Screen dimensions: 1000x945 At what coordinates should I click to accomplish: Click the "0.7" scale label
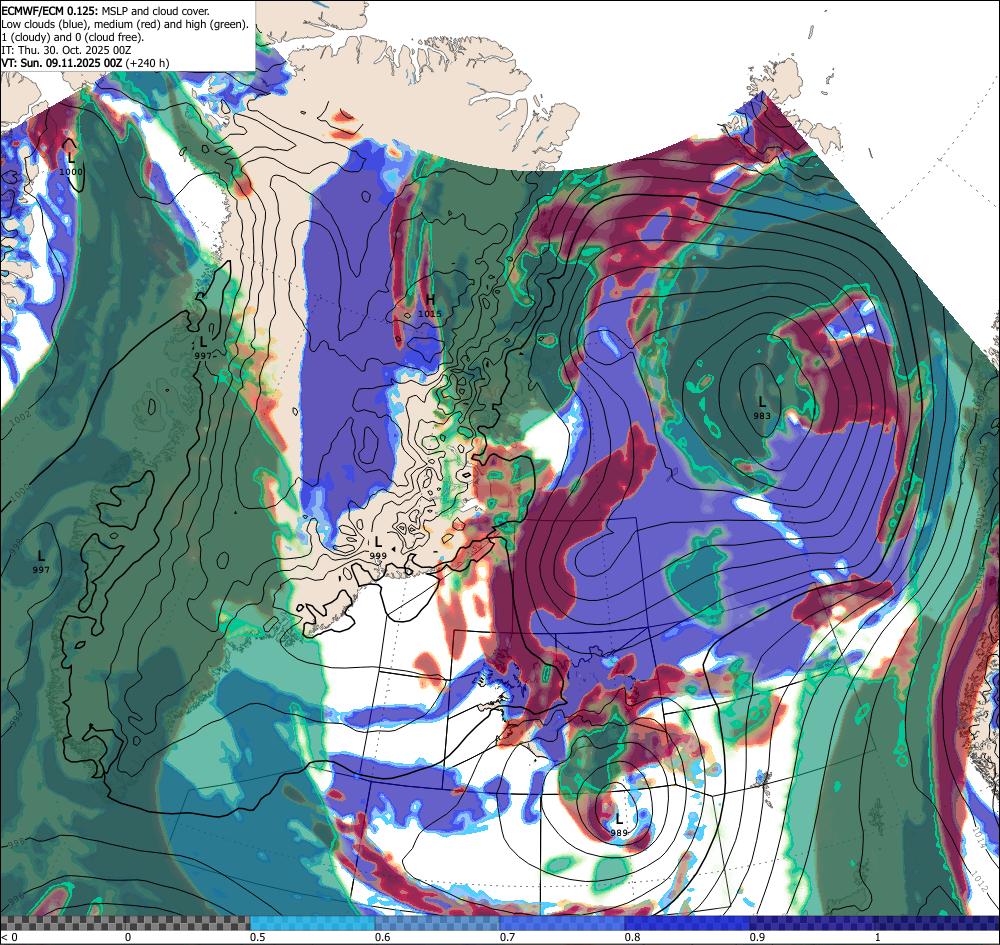(x=508, y=937)
